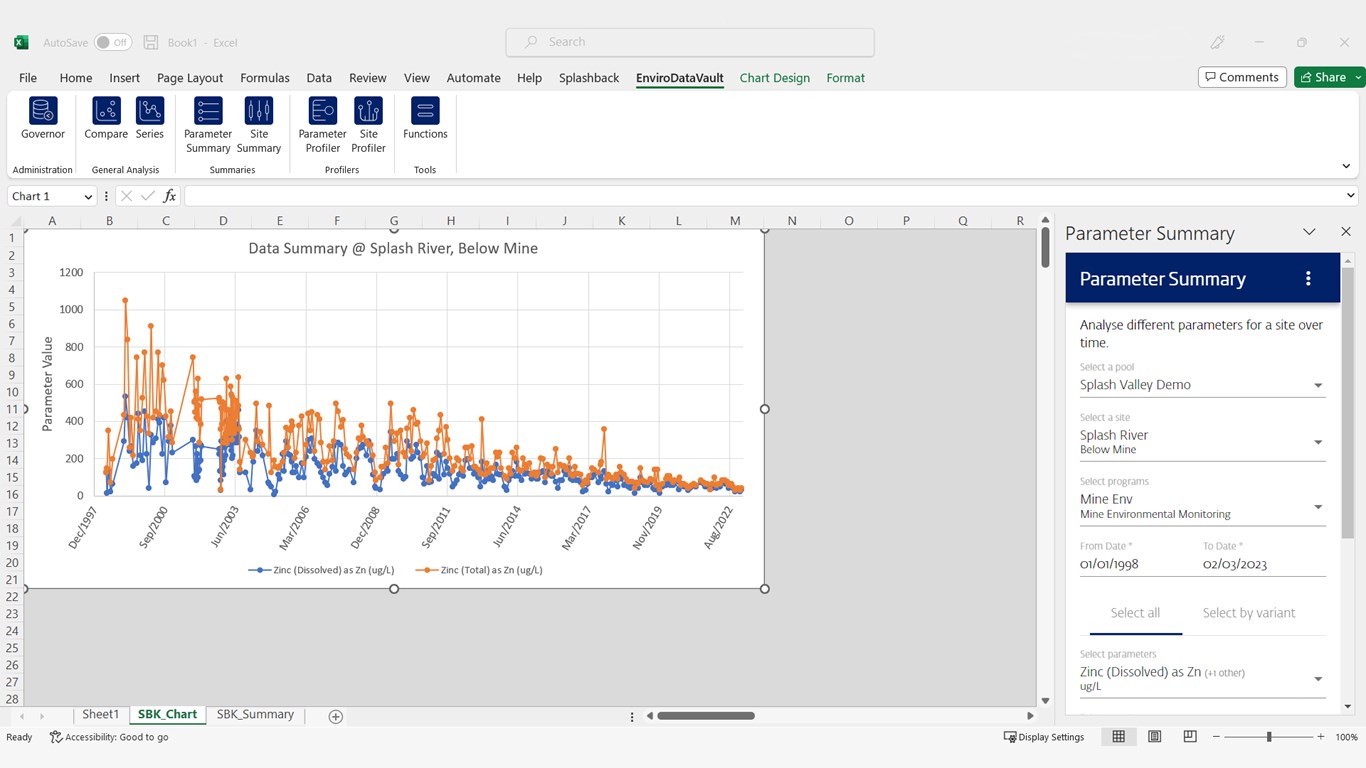Viewport: 1366px width, 768px height.
Task: Click the Excel app icon
Action: pyautogui.click(x=21, y=42)
